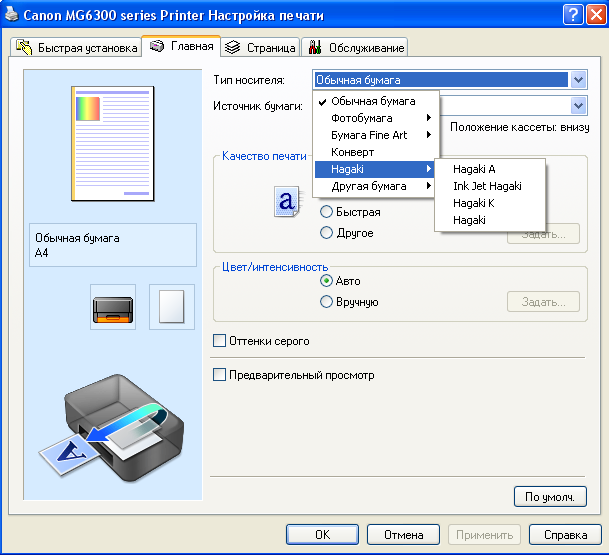The width and height of the screenshot is (609, 555).
Task: Click the Справка help button
Action: click(x=565, y=535)
